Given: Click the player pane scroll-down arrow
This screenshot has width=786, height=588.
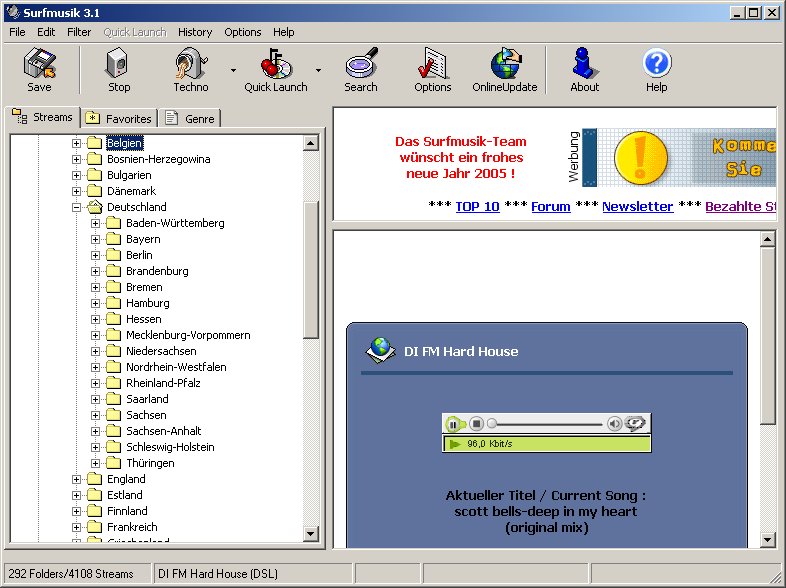Looking at the screenshot, I should [767, 539].
